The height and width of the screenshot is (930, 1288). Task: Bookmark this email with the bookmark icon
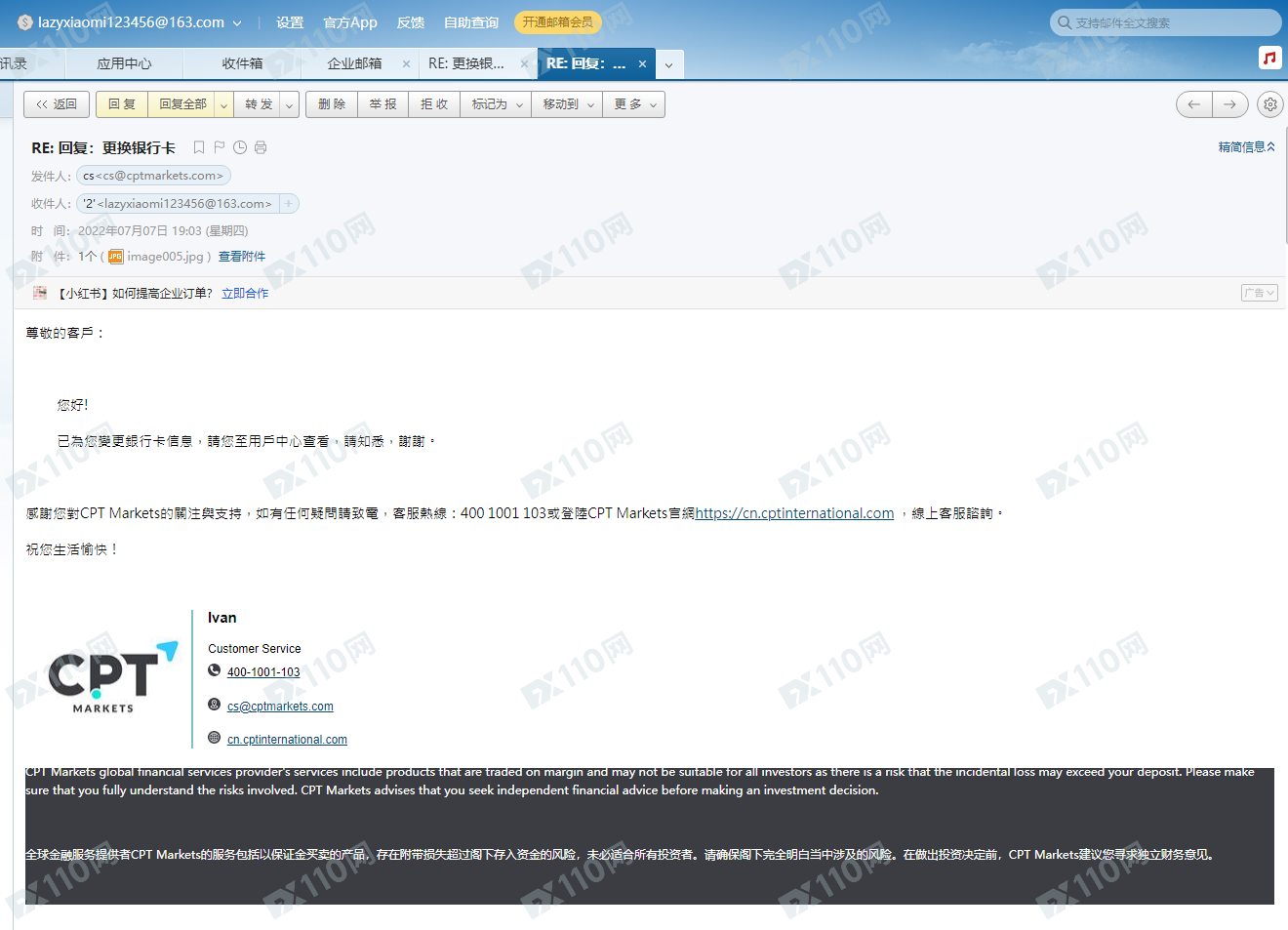199,147
